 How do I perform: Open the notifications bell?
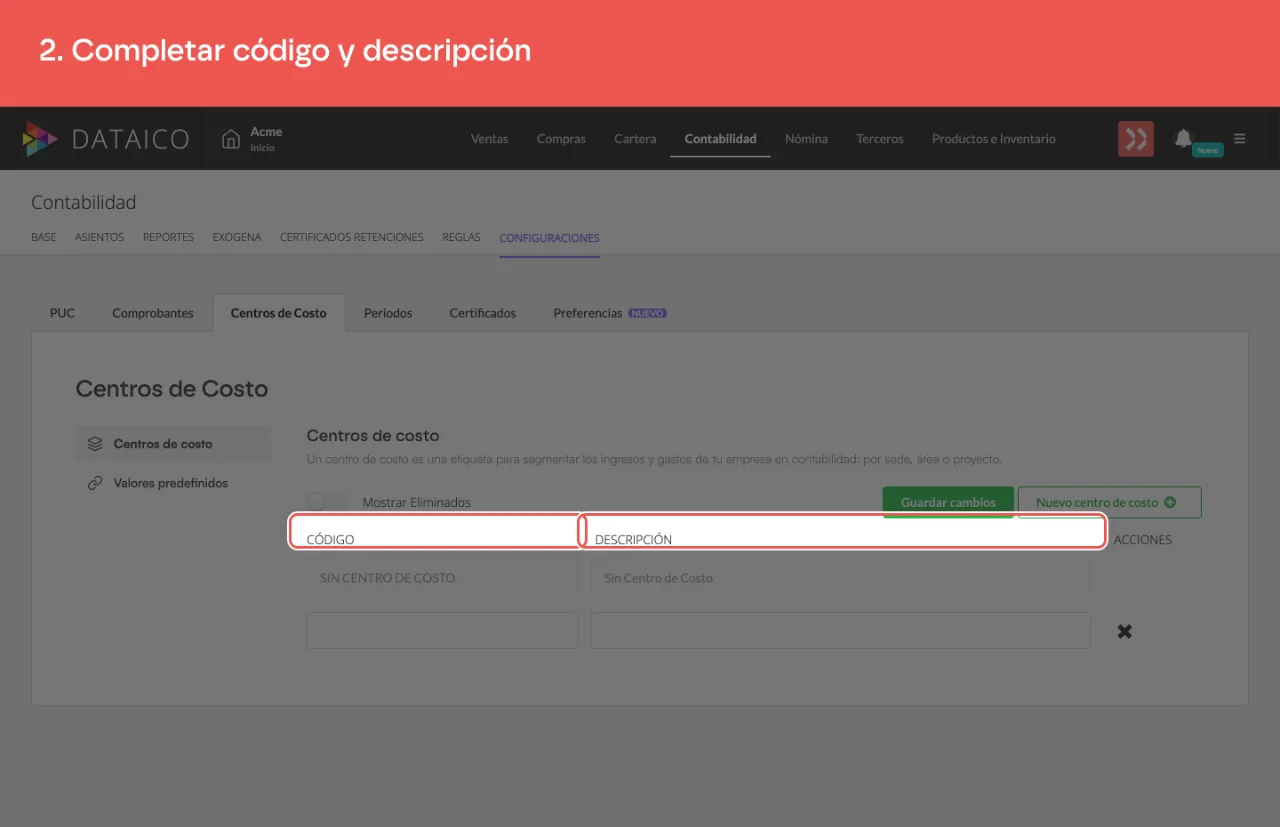coord(1183,138)
